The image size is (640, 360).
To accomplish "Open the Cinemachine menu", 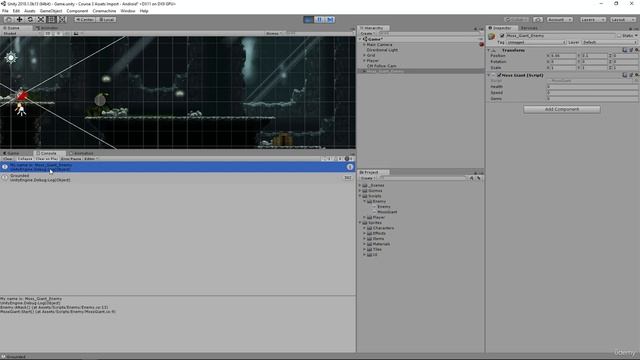I will [x=104, y=11].
